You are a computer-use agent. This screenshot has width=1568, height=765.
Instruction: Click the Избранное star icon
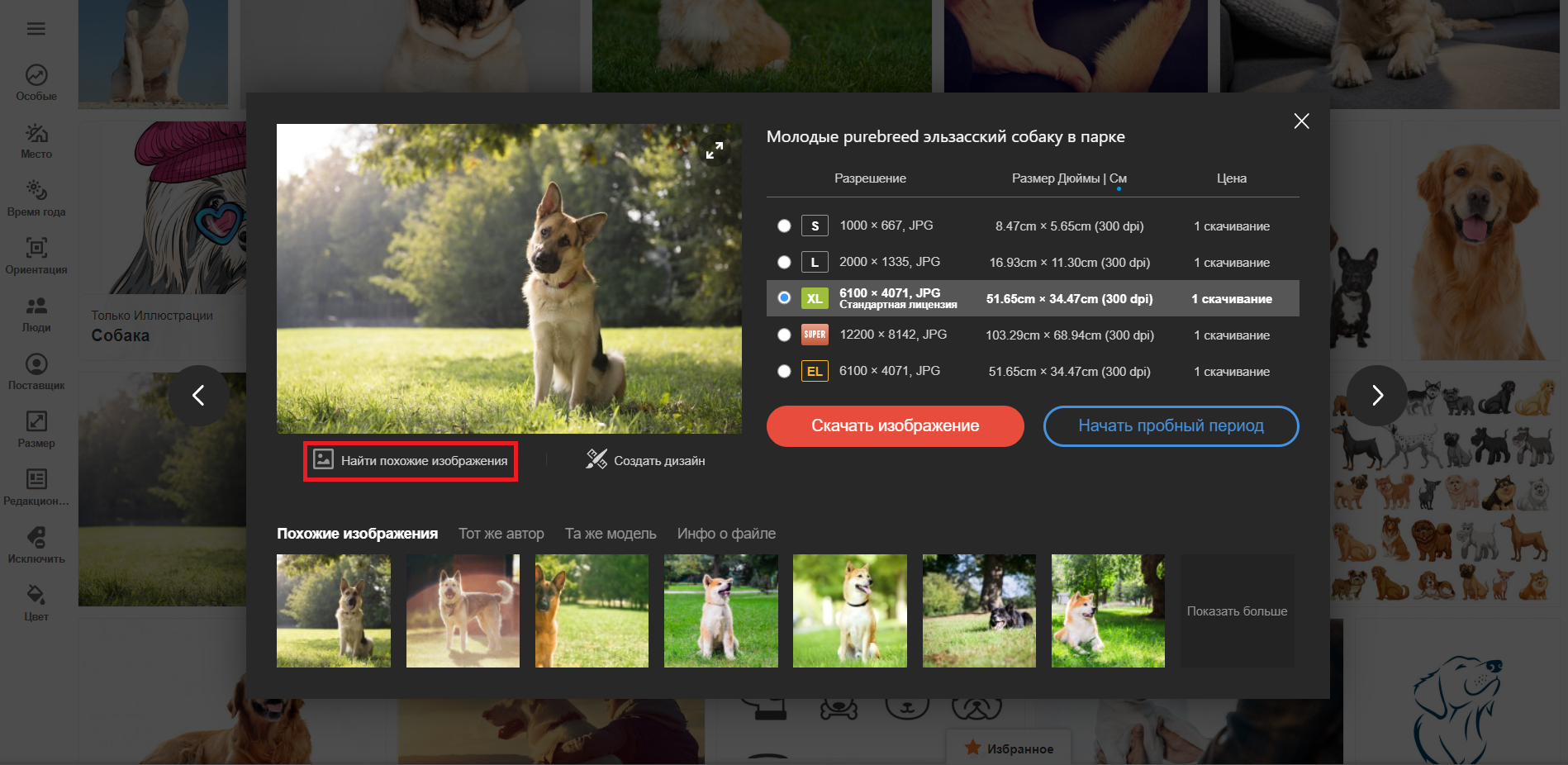coord(973,748)
